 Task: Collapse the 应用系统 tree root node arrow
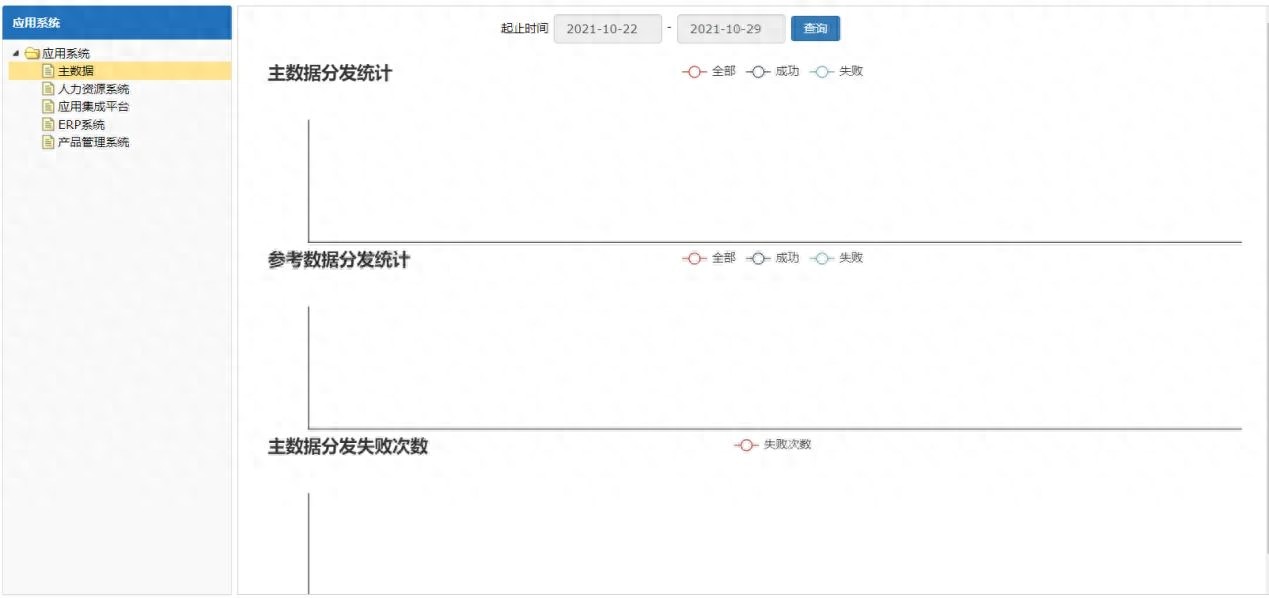16,54
